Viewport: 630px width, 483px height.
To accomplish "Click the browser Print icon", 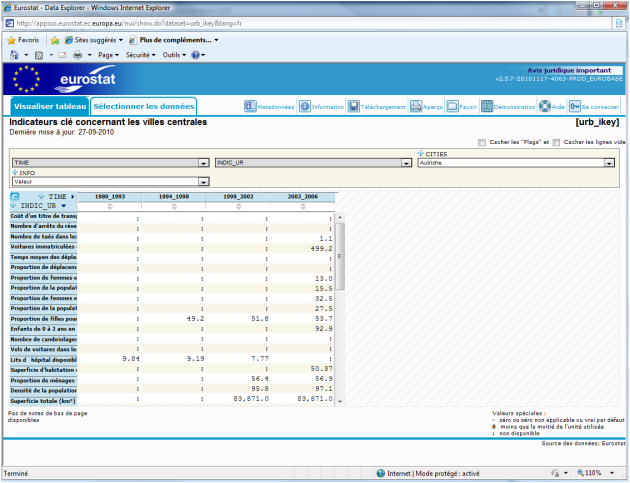I will coord(78,55).
